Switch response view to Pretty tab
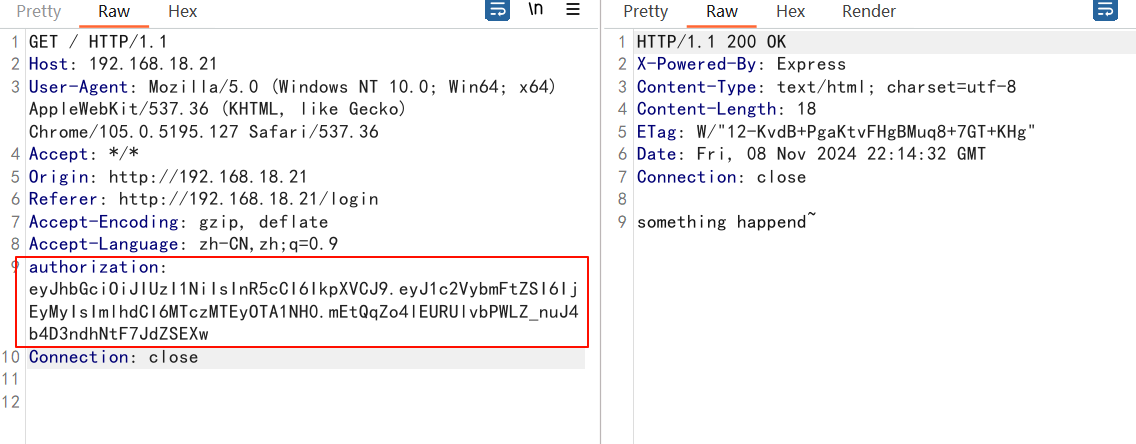The height and width of the screenshot is (444, 1136). [x=646, y=12]
